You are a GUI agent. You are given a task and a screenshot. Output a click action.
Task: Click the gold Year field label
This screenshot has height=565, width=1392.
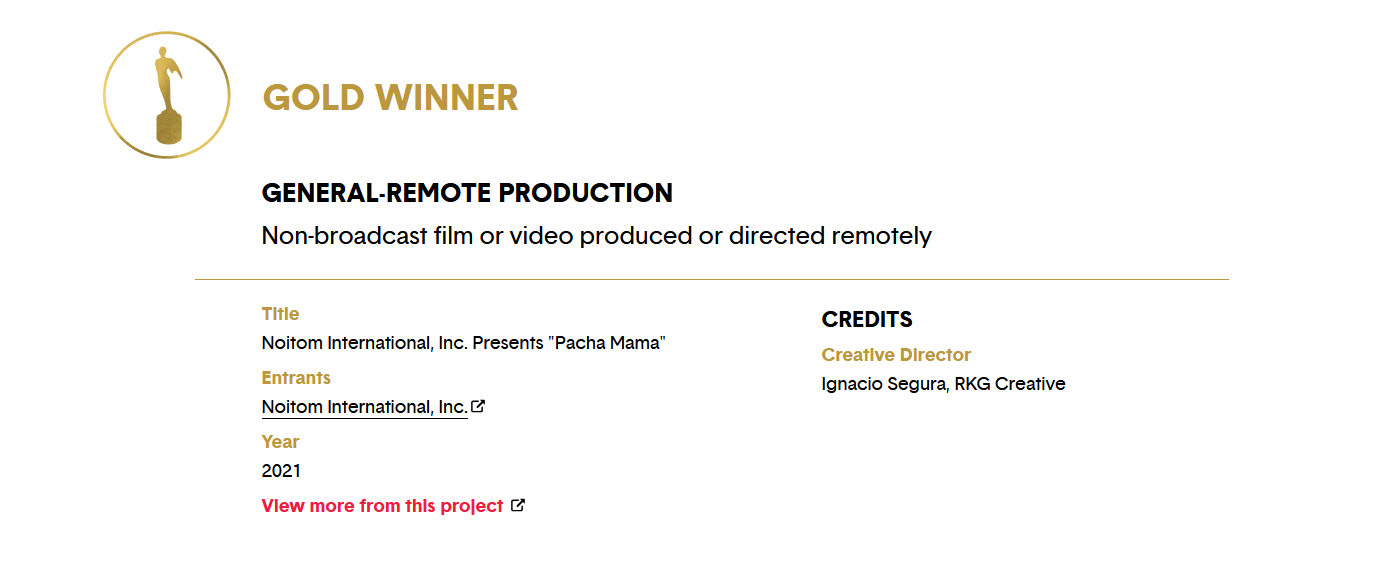pyautogui.click(x=281, y=442)
